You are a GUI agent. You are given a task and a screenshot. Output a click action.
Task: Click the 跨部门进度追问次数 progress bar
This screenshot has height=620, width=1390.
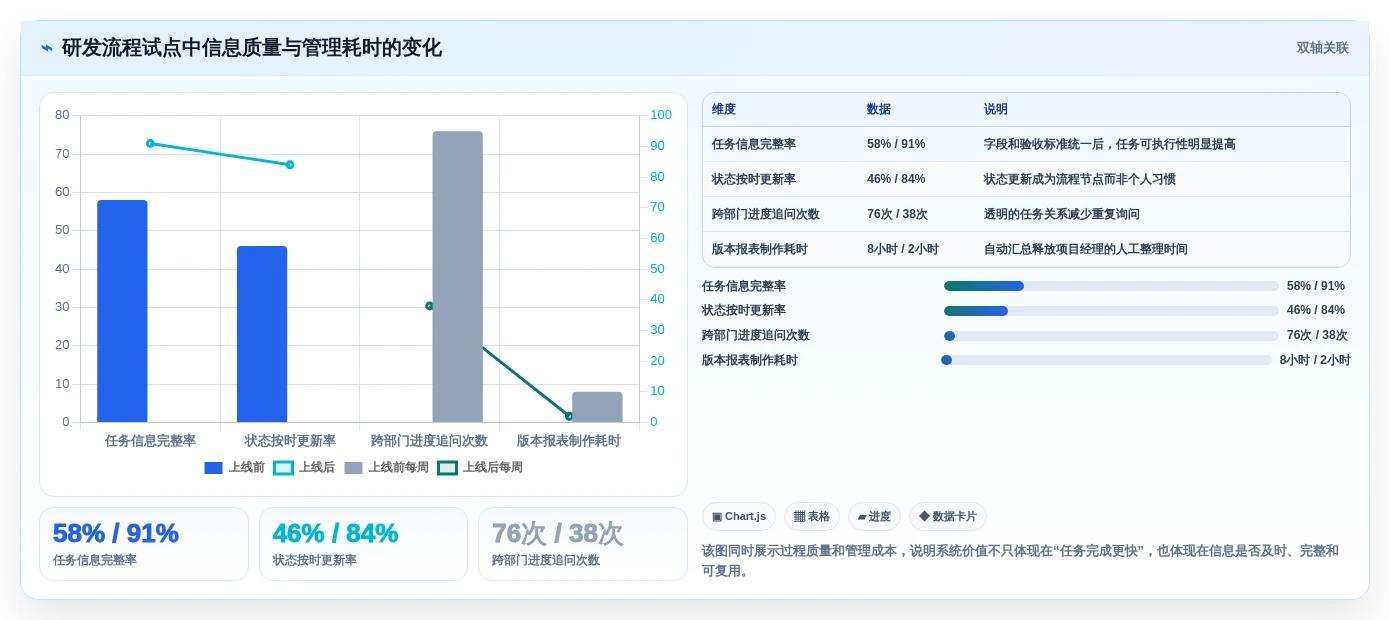tap(1111, 335)
